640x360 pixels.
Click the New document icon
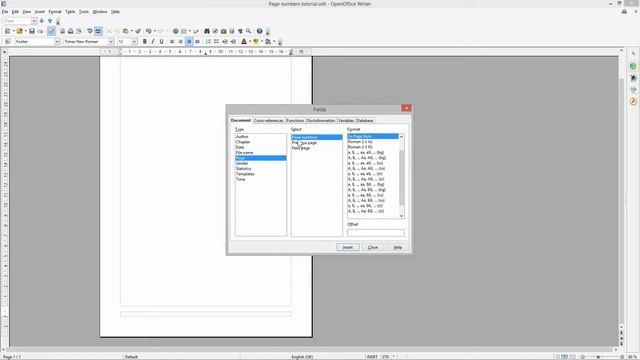point(7,31)
